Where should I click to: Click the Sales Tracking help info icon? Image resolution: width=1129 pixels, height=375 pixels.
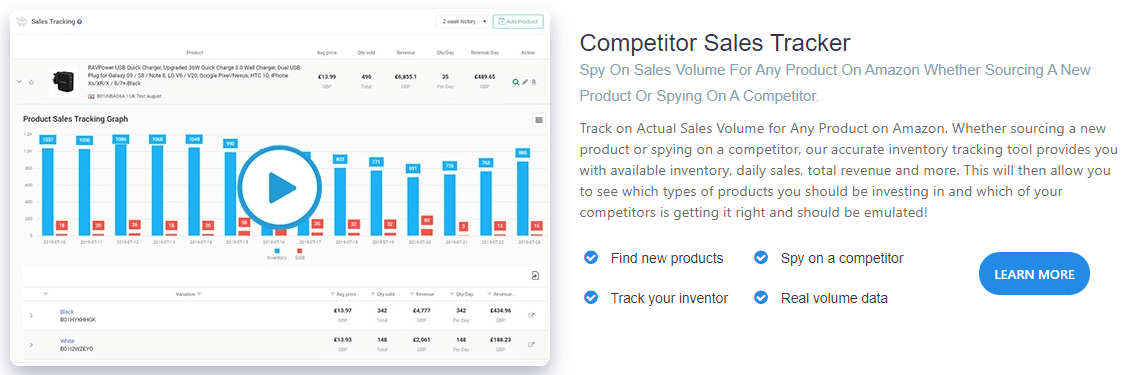coord(79,22)
